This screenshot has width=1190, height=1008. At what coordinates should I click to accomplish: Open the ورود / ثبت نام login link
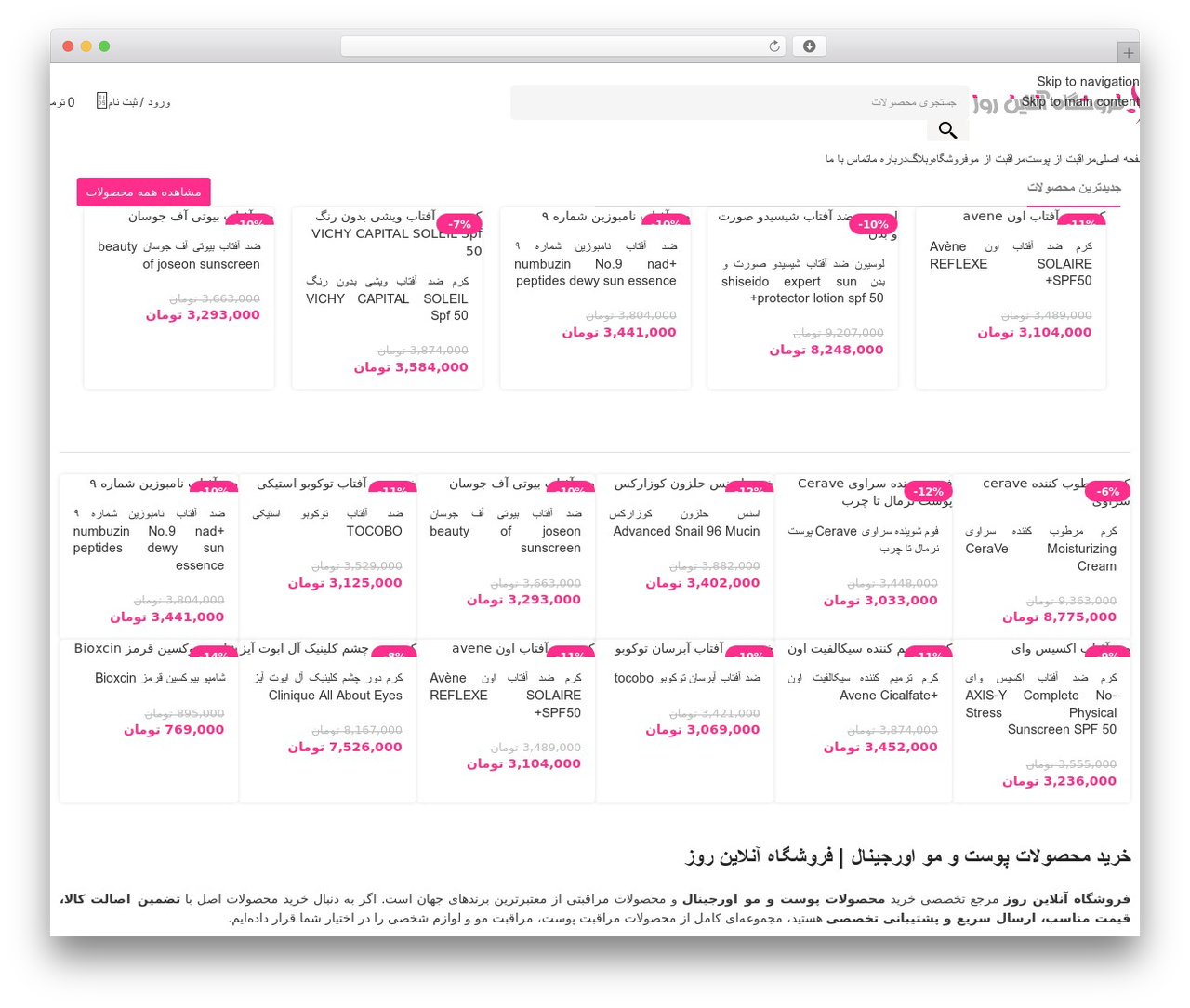click(x=139, y=101)
